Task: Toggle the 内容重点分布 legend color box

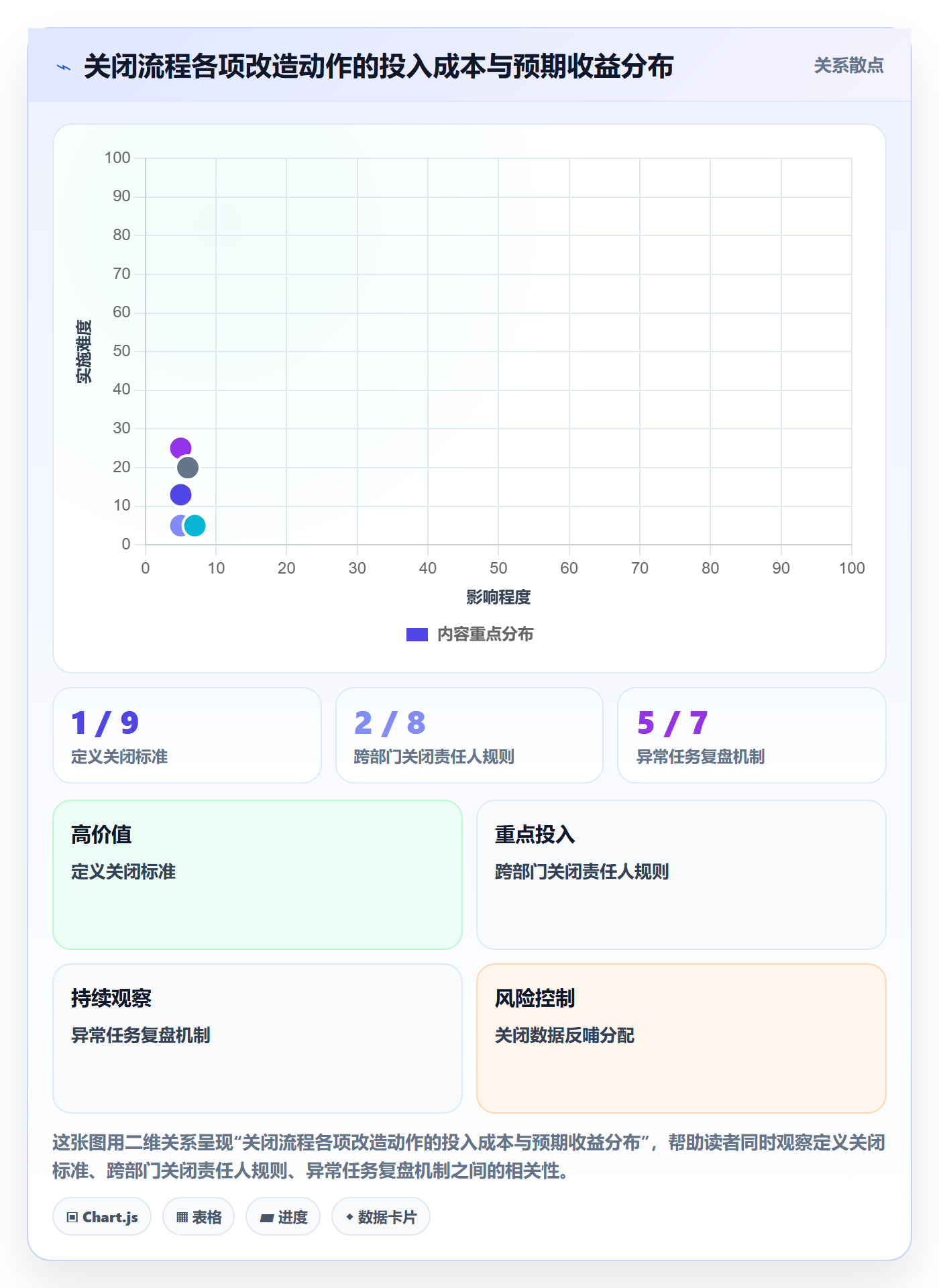Action: 417,635
